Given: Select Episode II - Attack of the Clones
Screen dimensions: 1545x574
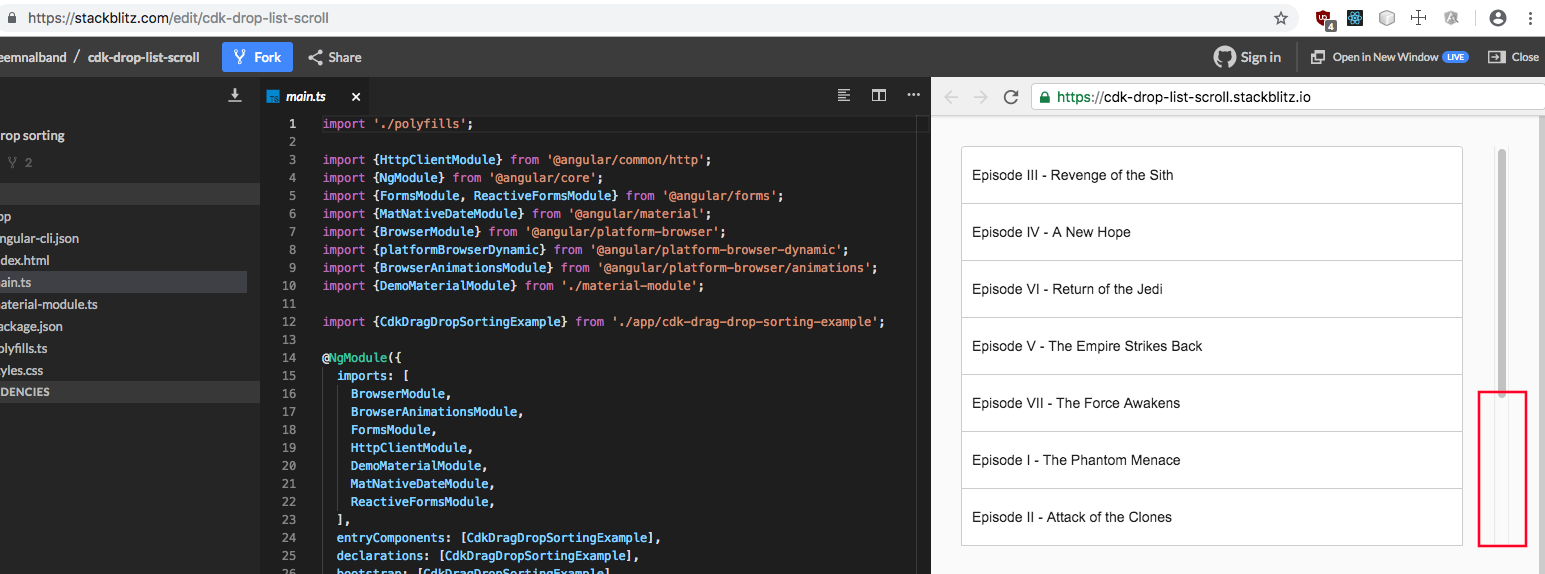Looking at the screenshot, I should 1212,517.
